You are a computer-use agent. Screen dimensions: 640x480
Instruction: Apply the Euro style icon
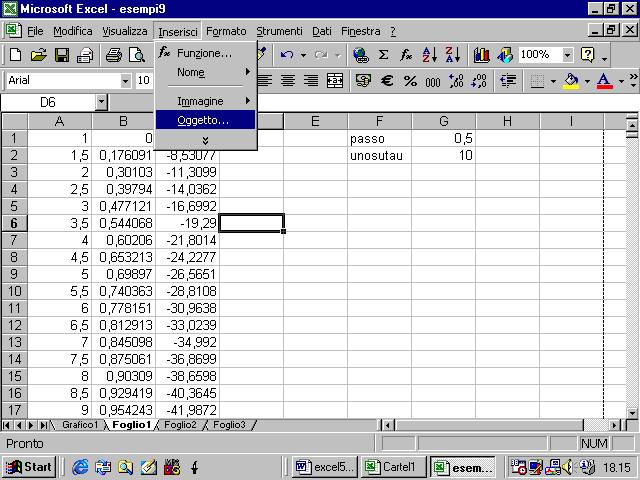387,80
